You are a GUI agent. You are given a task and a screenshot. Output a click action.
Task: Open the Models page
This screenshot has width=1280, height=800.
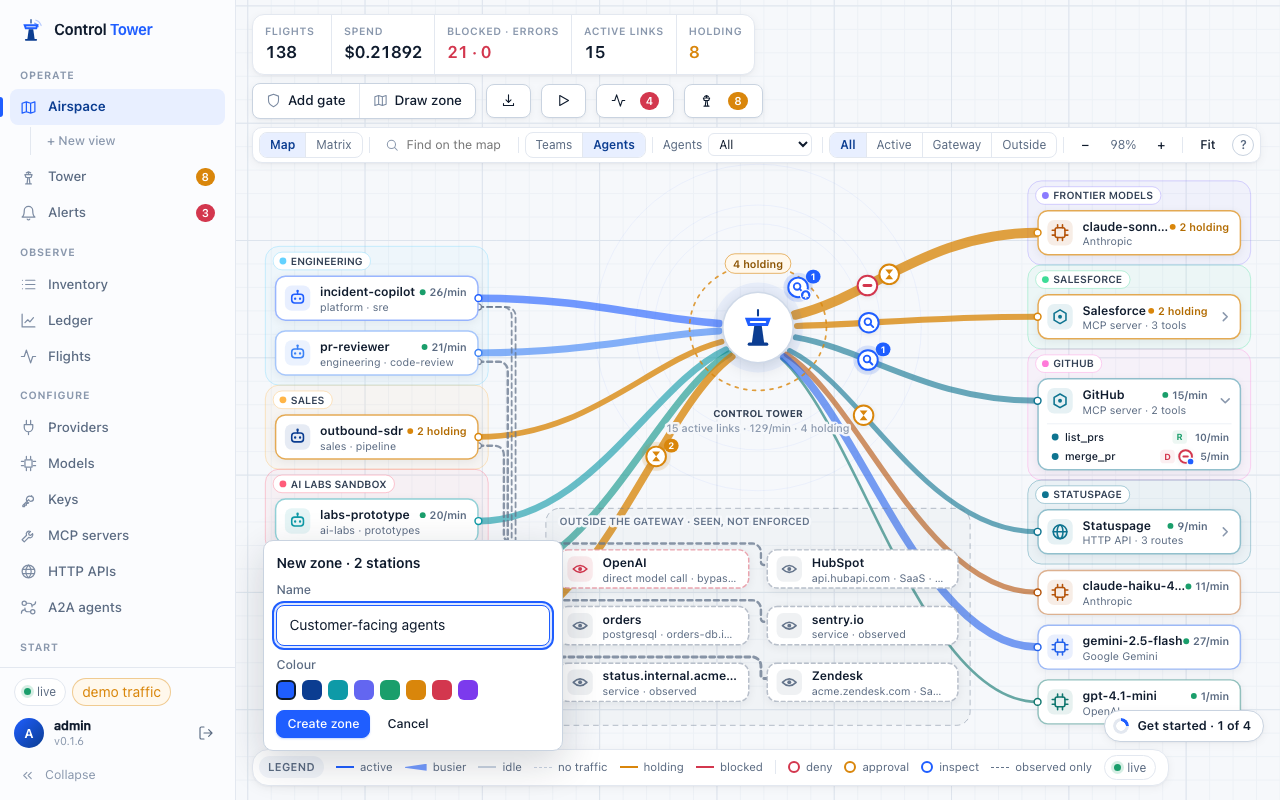[117, 464]
